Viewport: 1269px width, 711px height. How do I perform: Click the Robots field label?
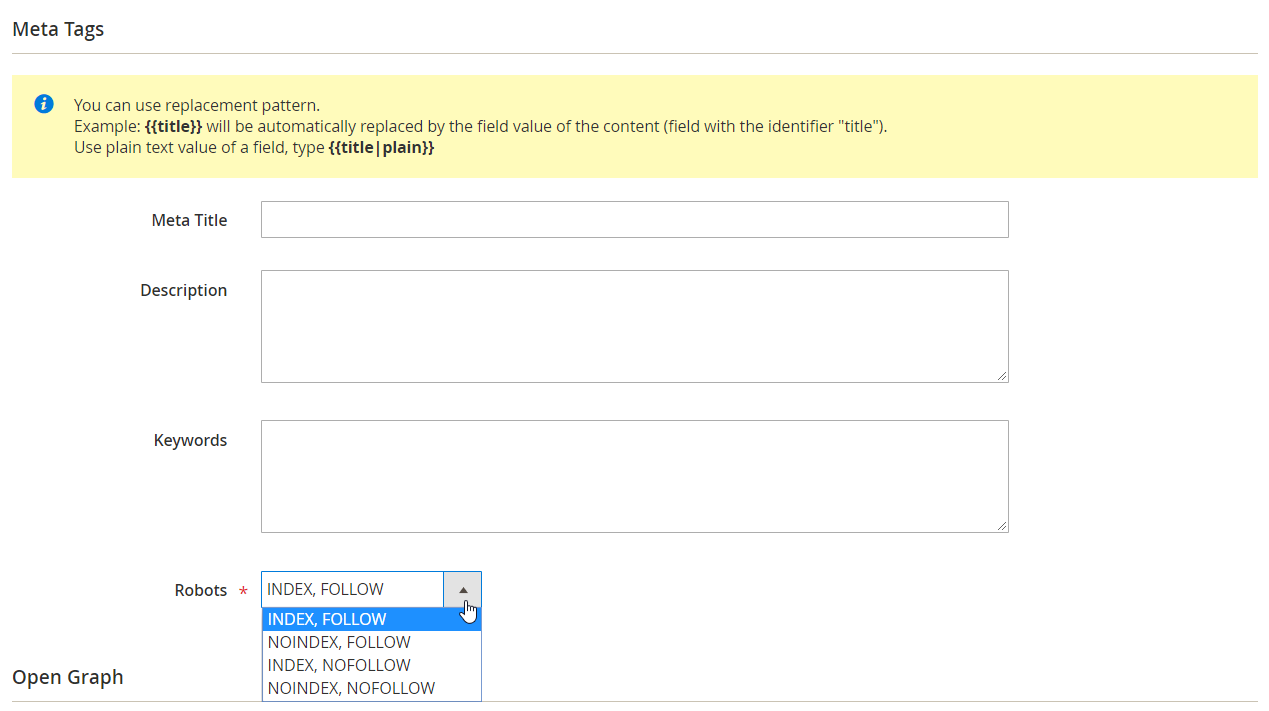point(201,591)
